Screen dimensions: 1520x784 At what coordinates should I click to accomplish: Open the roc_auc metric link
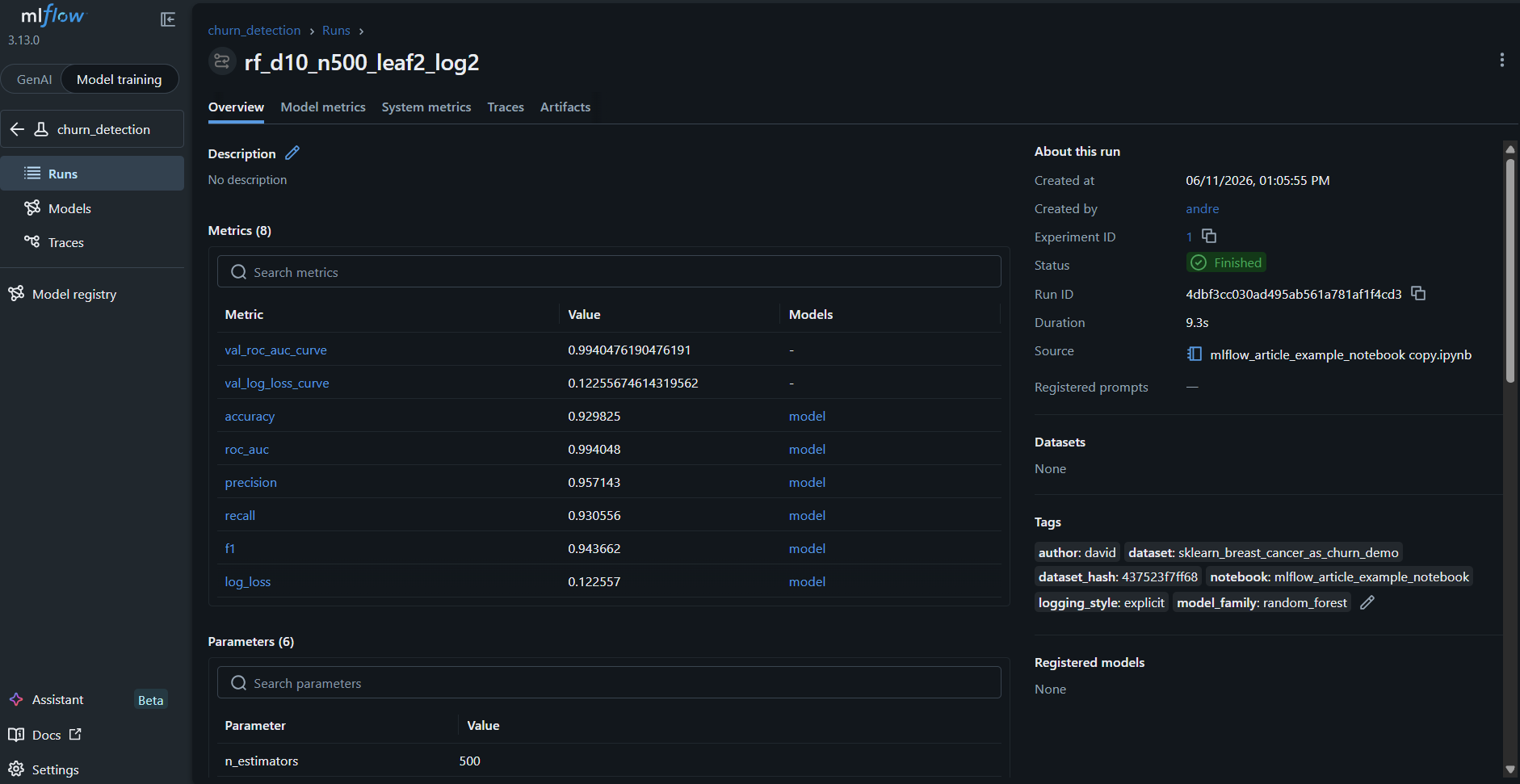coord(246,449)
